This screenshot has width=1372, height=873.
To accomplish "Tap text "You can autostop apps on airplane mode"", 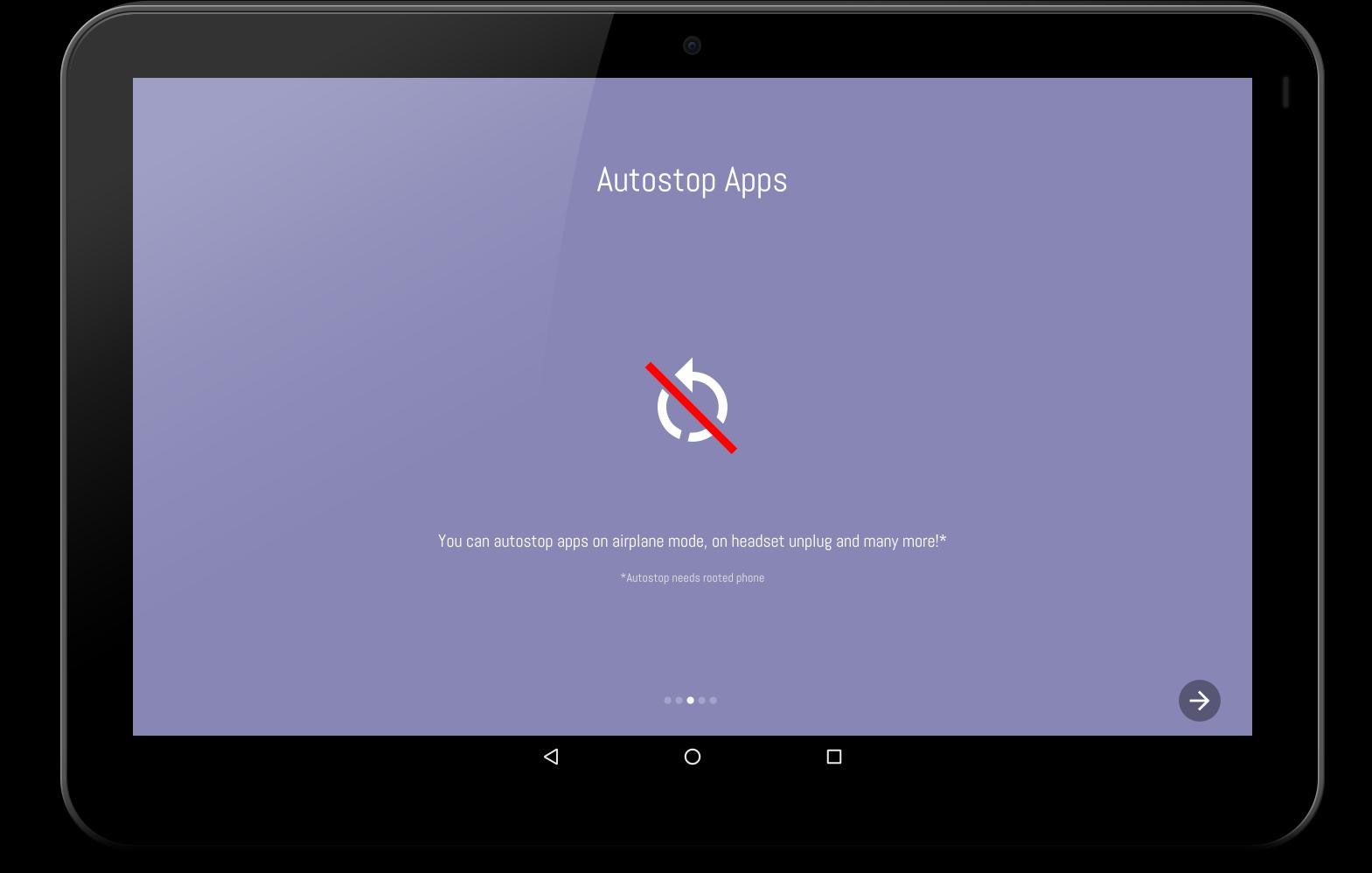I will point(572,541).
